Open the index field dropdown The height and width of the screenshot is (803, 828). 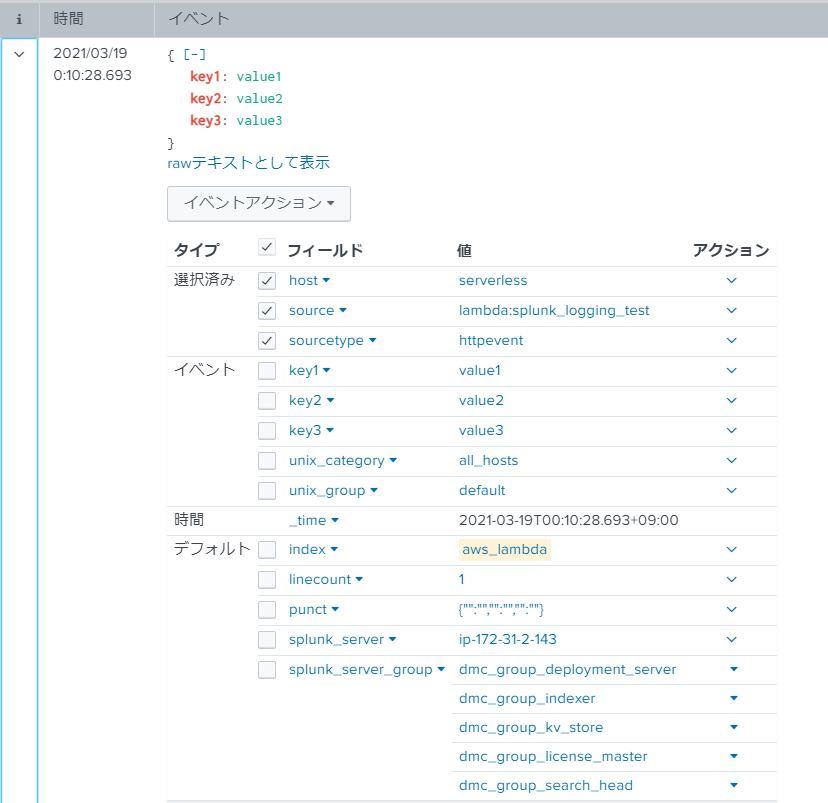pos(313,550)
